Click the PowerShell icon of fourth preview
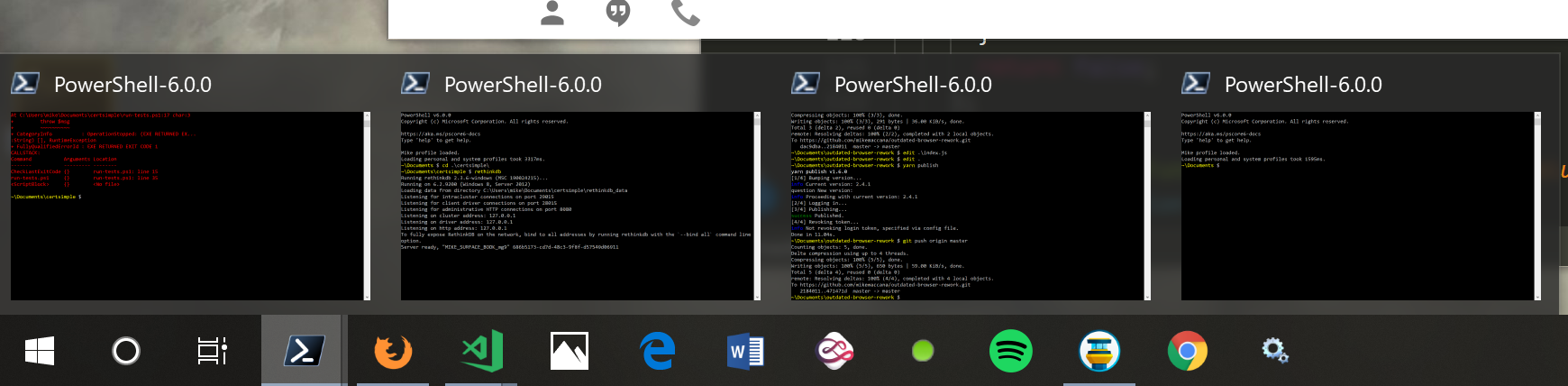 point(1195,84)
